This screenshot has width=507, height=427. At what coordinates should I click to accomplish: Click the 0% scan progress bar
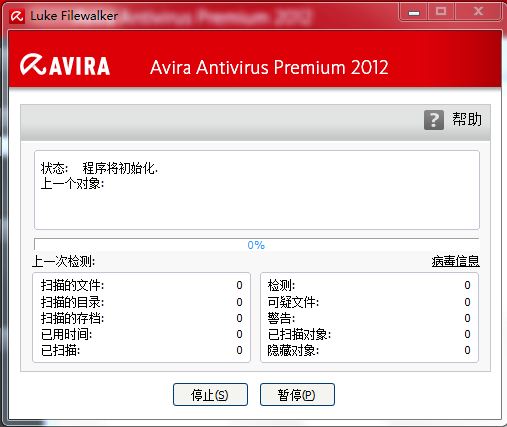(256, 245)
